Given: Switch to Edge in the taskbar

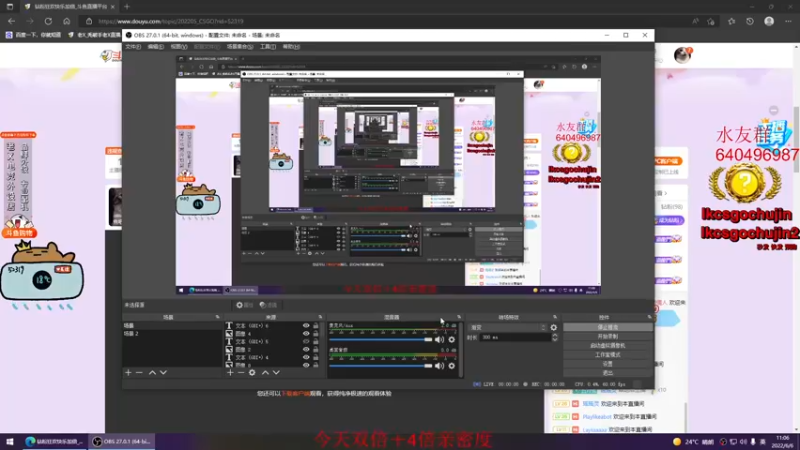Looking at the screenshot, I should (x=54, y=441).
